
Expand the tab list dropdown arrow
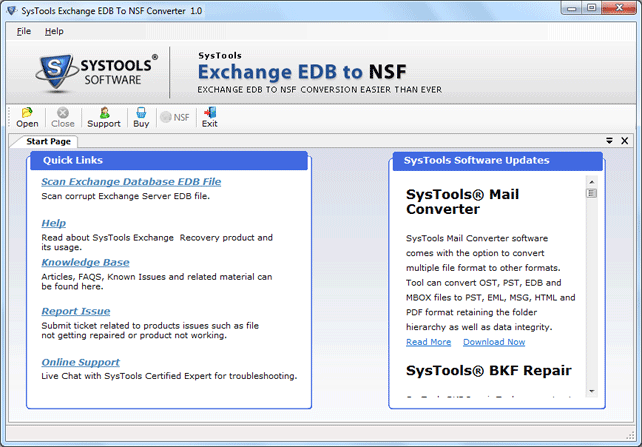609,141
